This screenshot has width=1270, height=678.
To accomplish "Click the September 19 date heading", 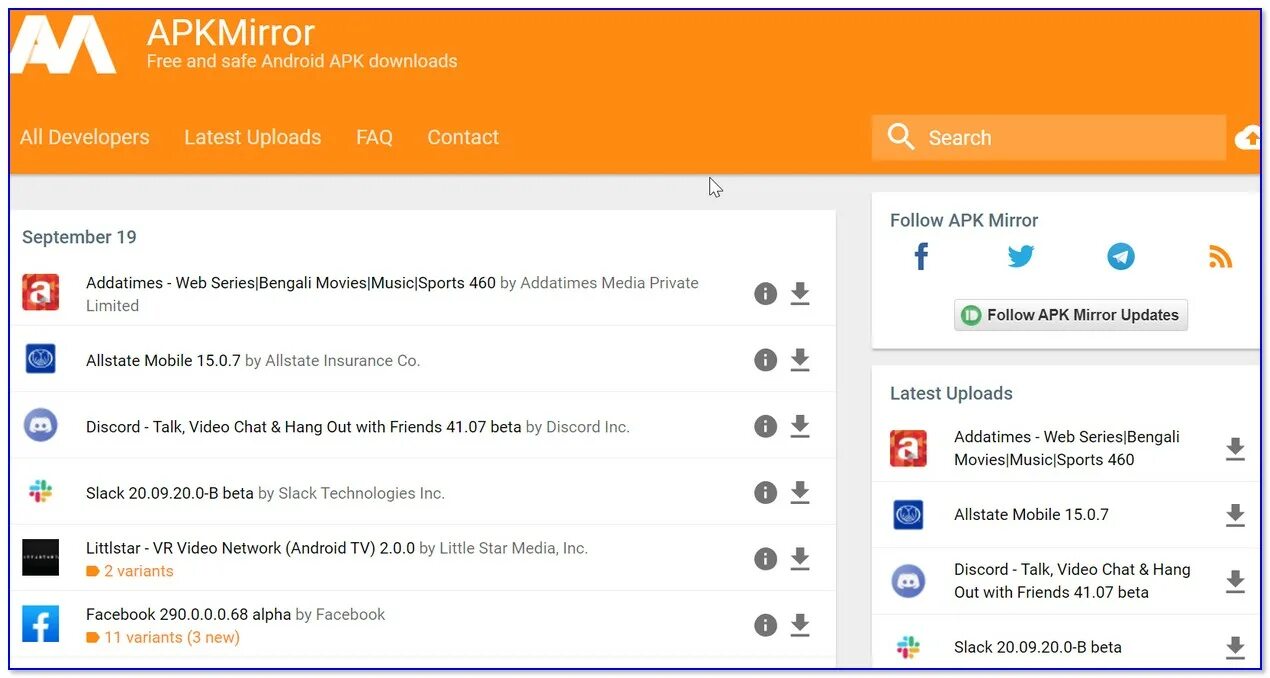I will pyautogui.click(x=79, y=237).
